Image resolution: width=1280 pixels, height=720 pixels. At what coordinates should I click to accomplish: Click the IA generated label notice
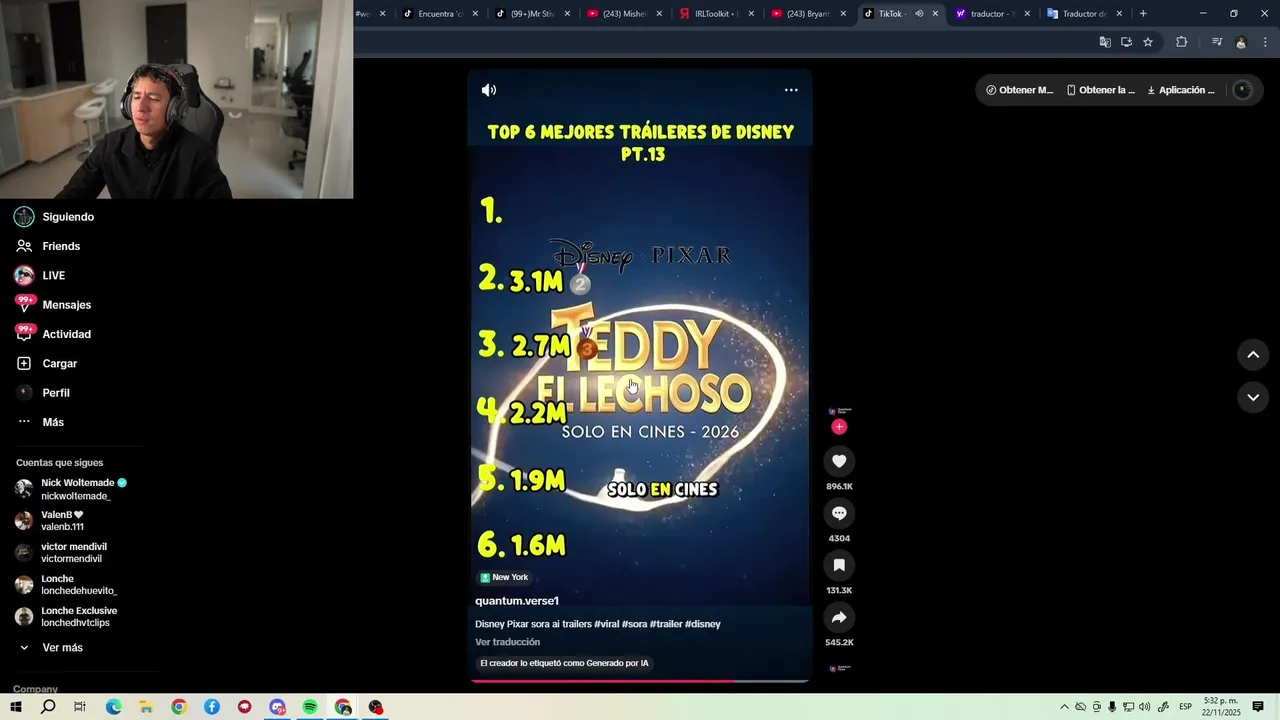point(564,663)
